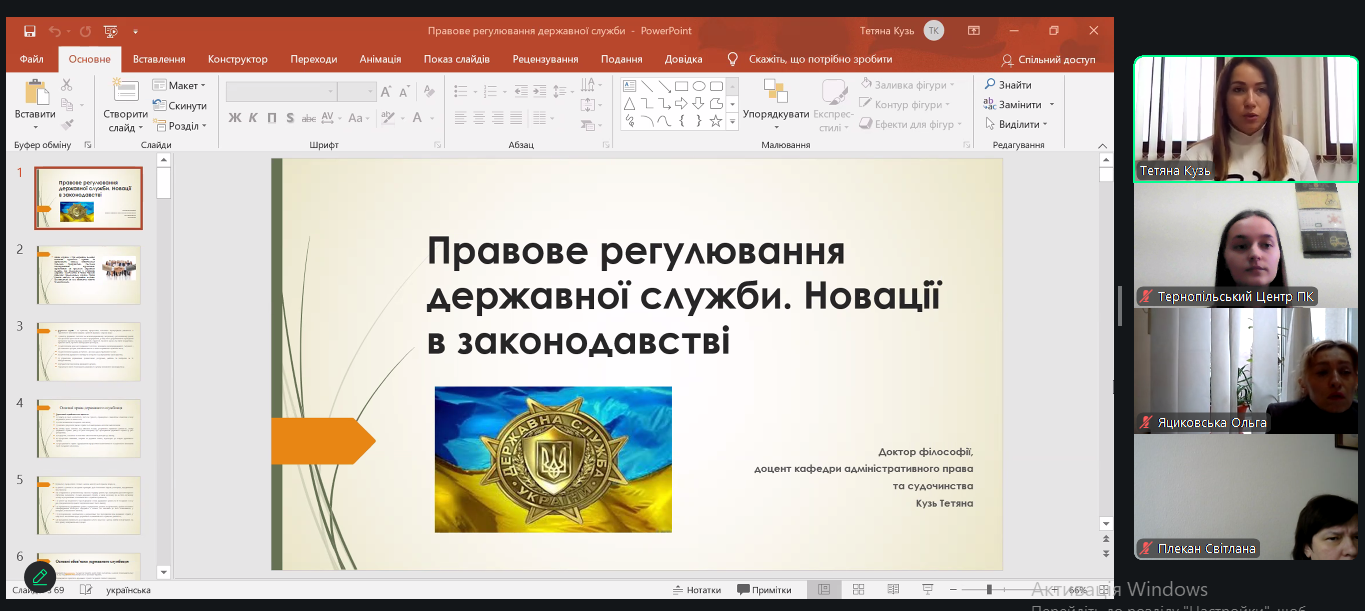The height and width of the screenshot is (611, 1365).
Task: Click the Reset (Скинути) slide button
Action: [179, 106]
